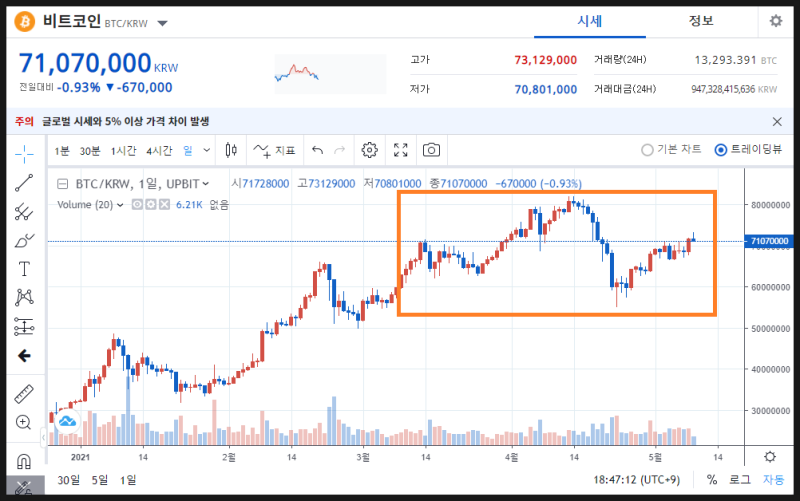Screen dimensions: 800x501
Task: Set date range to 30일
Action: (68, 480)
